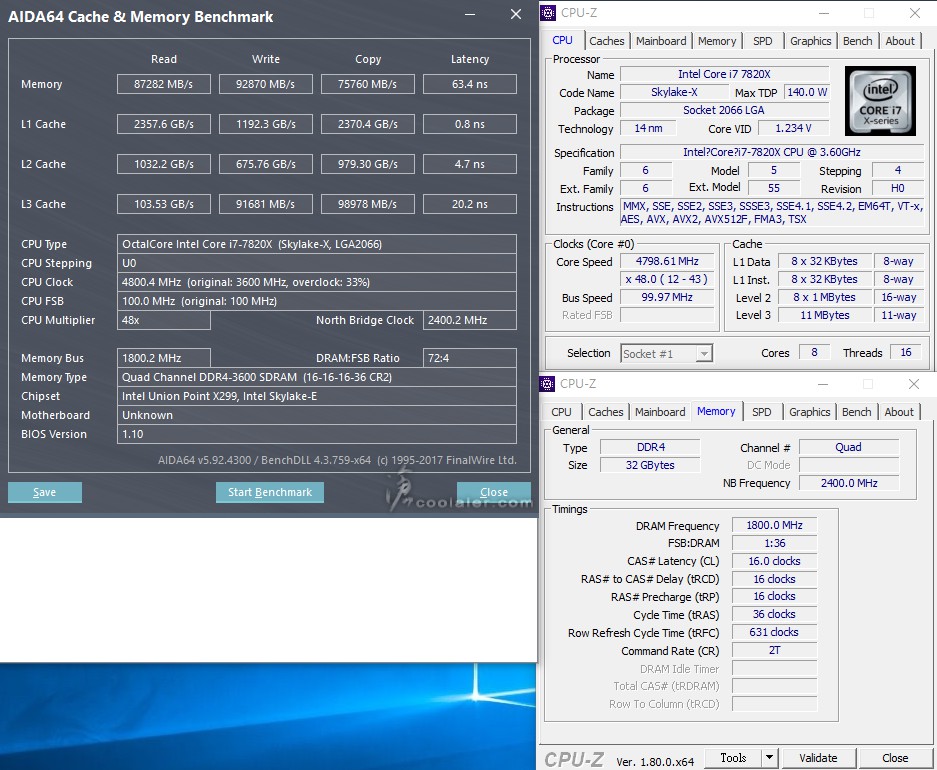Click the DRAM Frequency value 1800.0 MHz
937x770 pixels.
tap(774, 525)
